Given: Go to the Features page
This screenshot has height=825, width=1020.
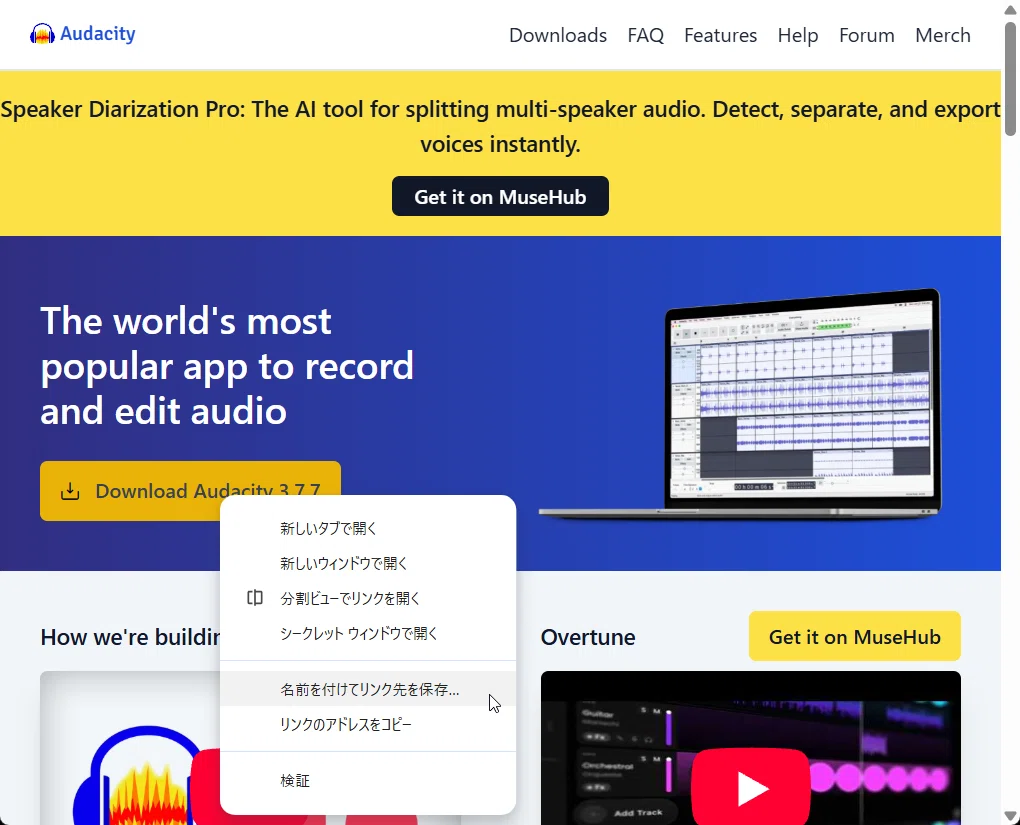Looking at the screenshot, I should tap(720, 35).
